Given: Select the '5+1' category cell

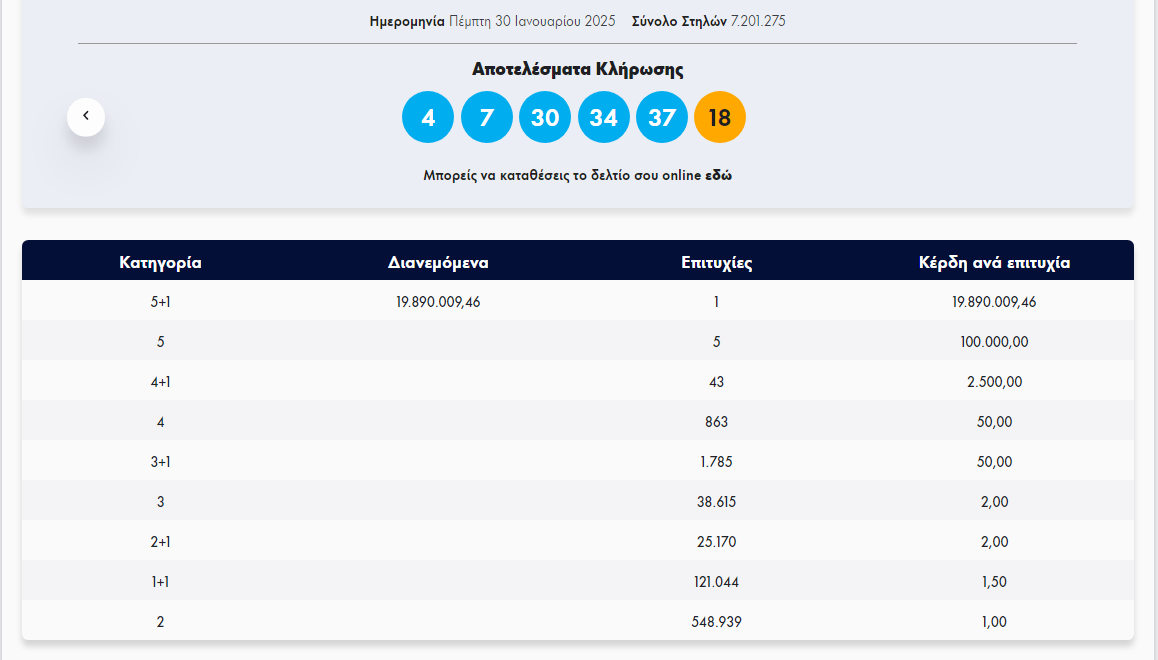Looking at the screenshot, I should (160, 302).
